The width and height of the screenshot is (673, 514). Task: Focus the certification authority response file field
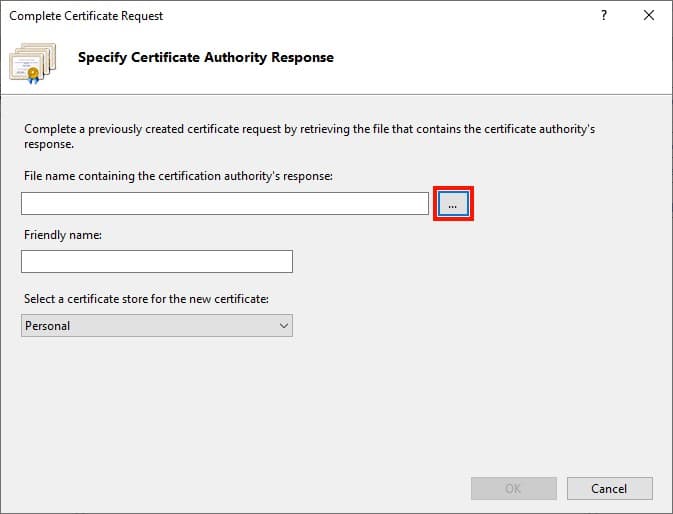[x=225, y=203]
